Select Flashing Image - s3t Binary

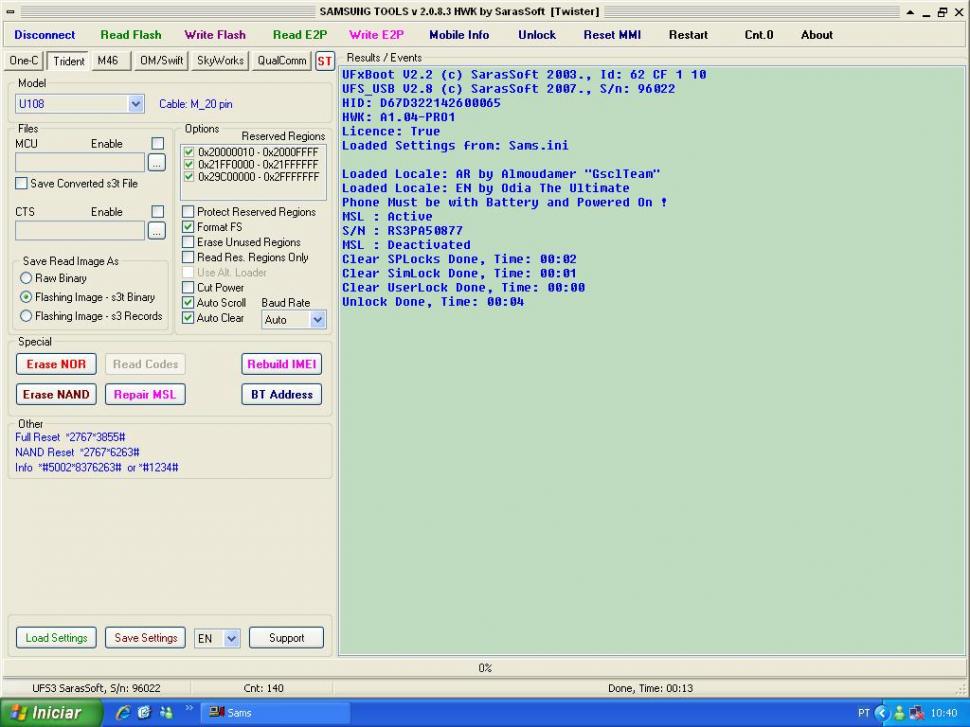coord(26,297)
